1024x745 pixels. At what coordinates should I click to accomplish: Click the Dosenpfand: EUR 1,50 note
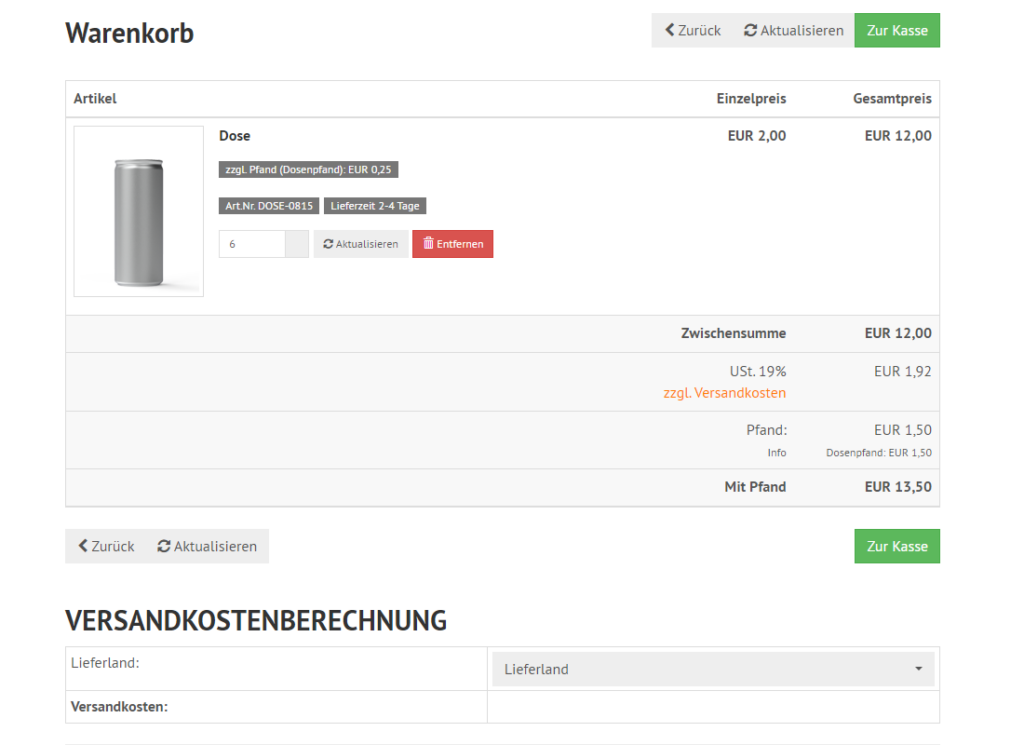click(878, 453)
